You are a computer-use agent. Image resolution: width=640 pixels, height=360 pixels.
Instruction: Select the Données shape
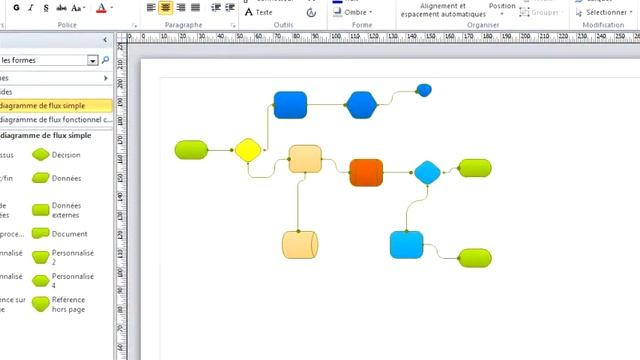(x=56, y=178)
